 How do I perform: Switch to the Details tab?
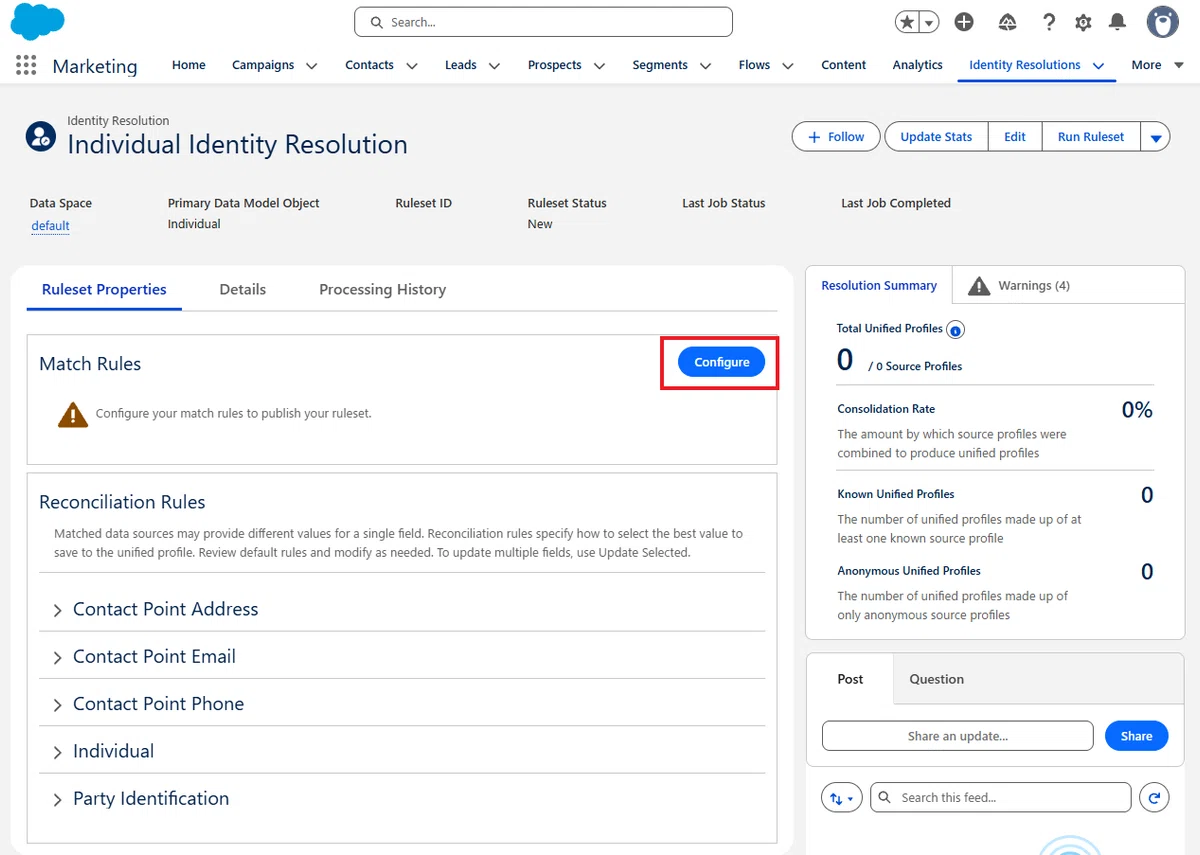tap(243, 290)
